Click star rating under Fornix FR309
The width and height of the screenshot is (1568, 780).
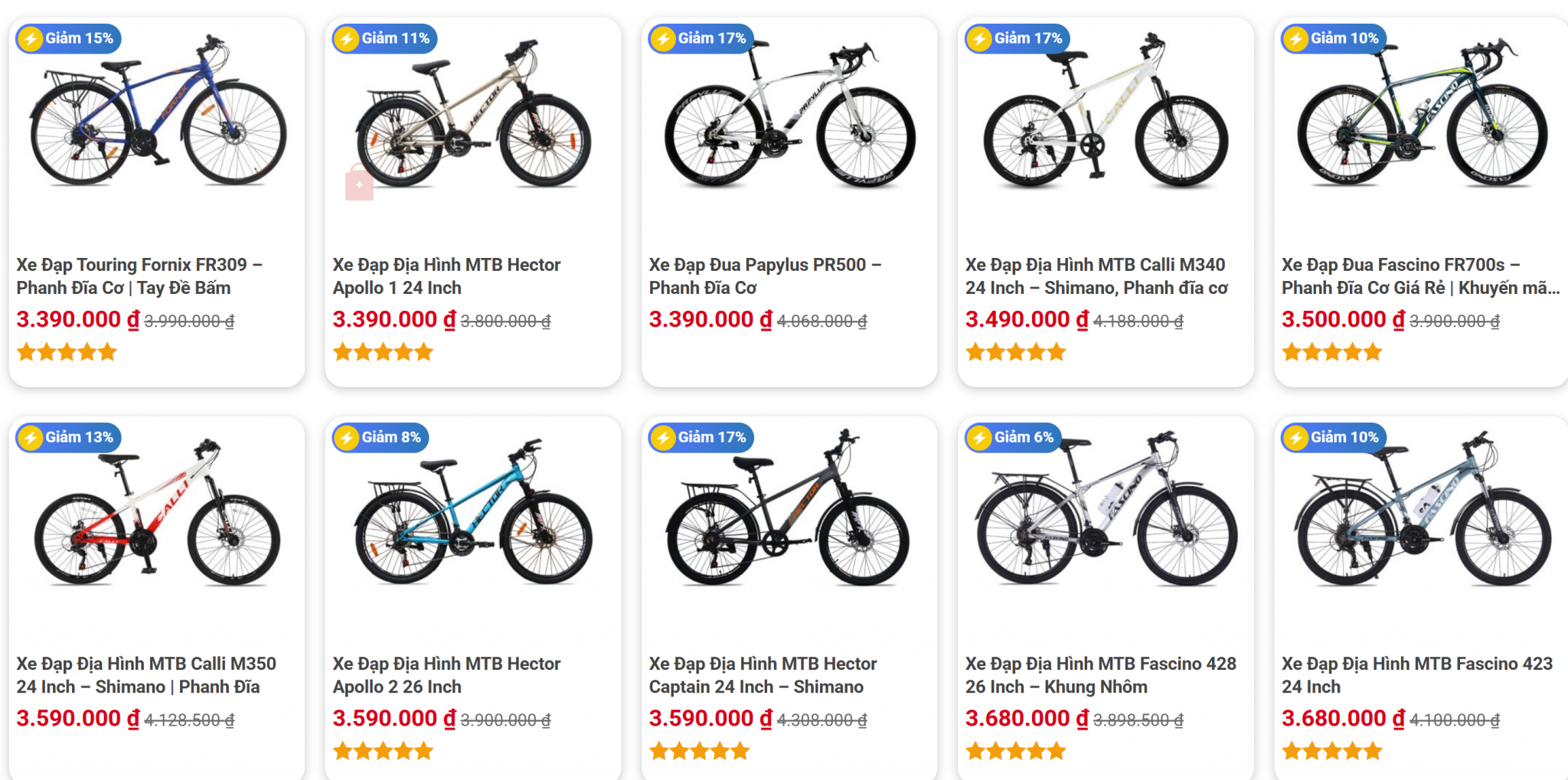click(x=67, y=352)
